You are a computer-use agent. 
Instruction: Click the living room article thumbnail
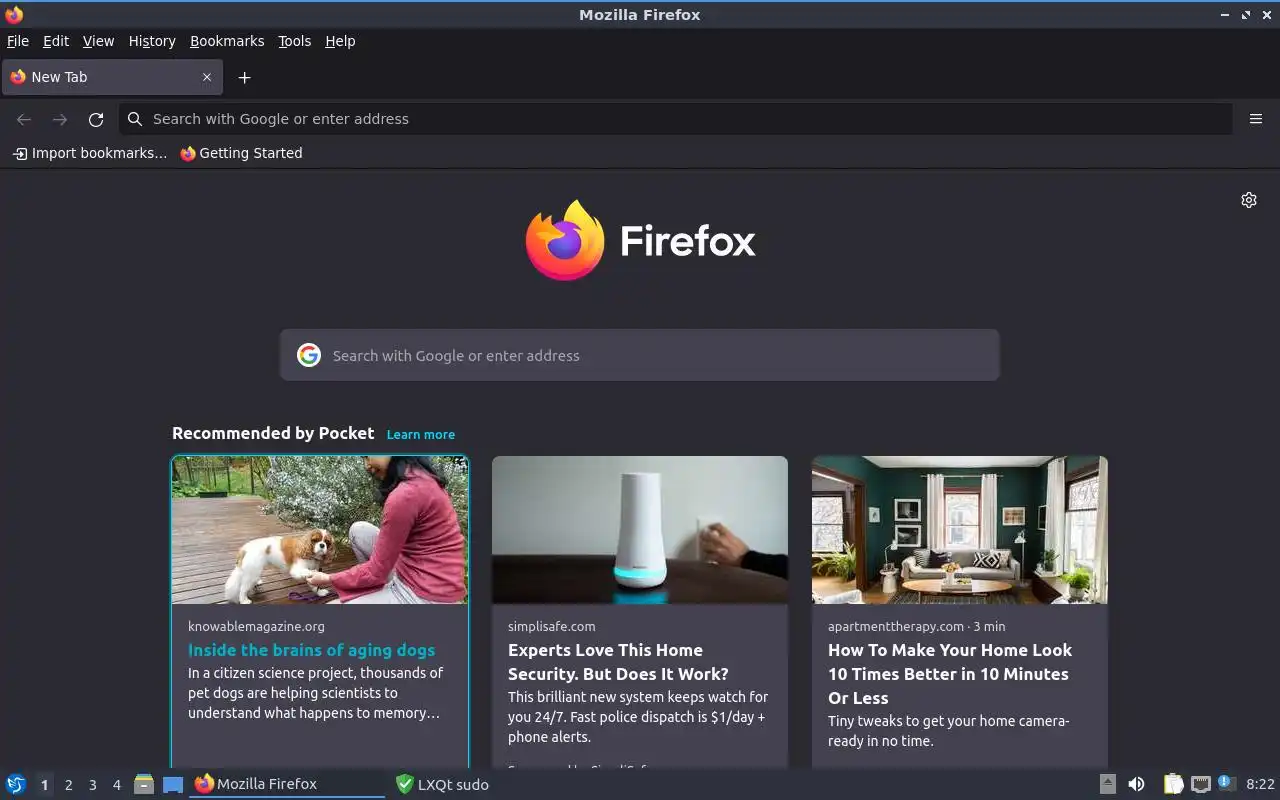pos(960,530)
